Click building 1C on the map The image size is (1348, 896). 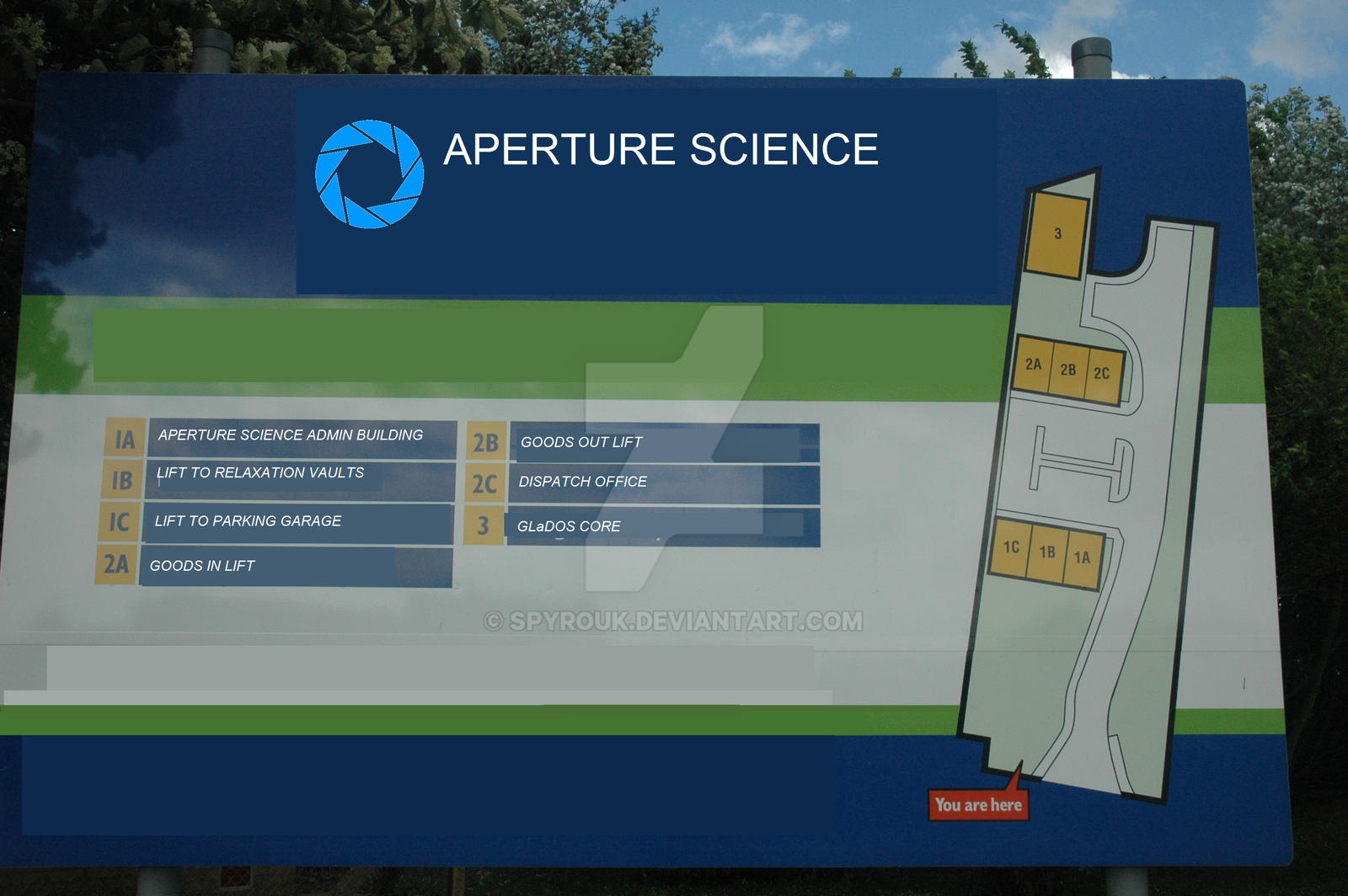point(1010,547)
